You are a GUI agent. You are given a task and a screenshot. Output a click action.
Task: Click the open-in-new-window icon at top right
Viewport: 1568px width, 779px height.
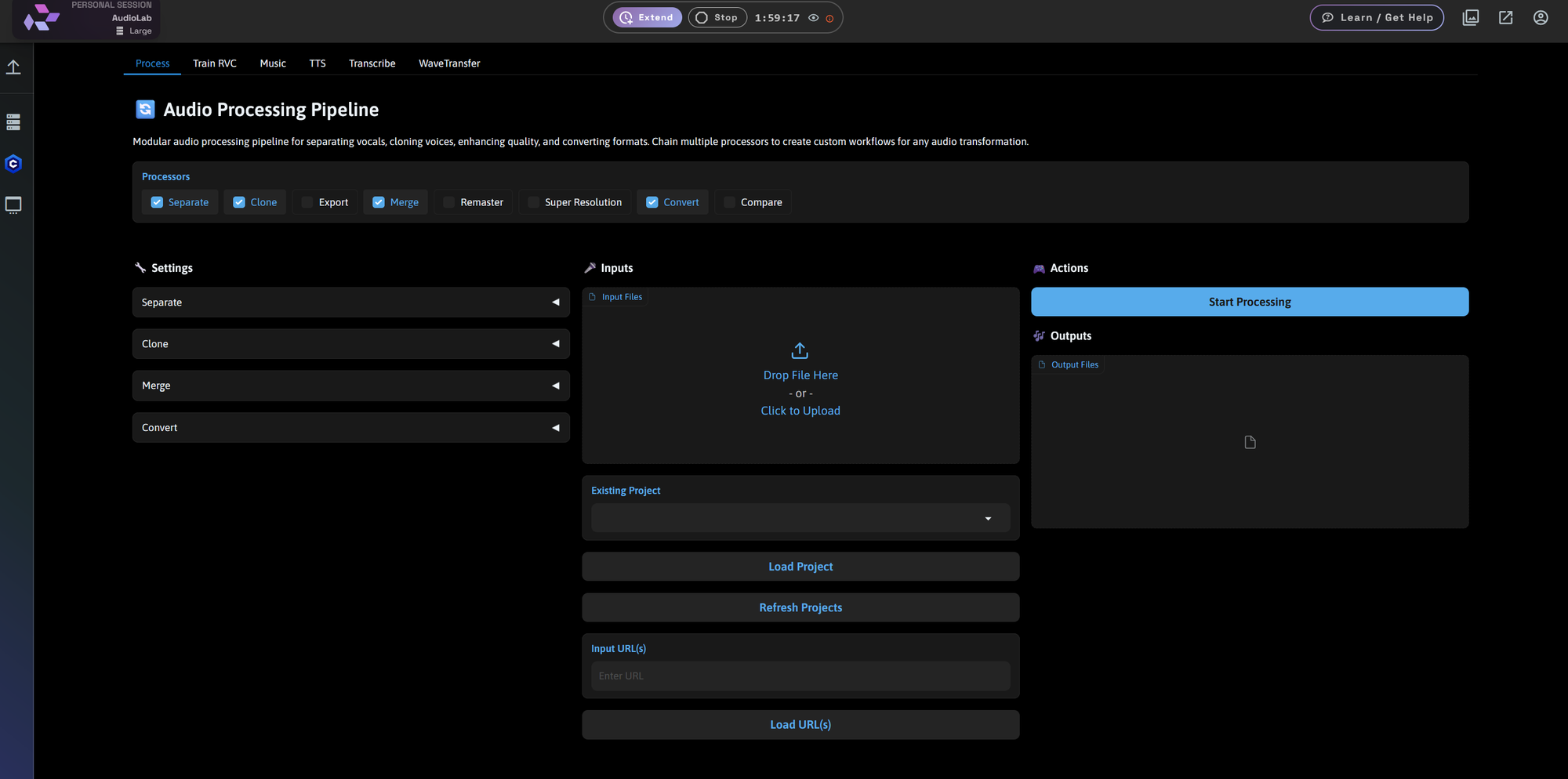coord(1505,17)
